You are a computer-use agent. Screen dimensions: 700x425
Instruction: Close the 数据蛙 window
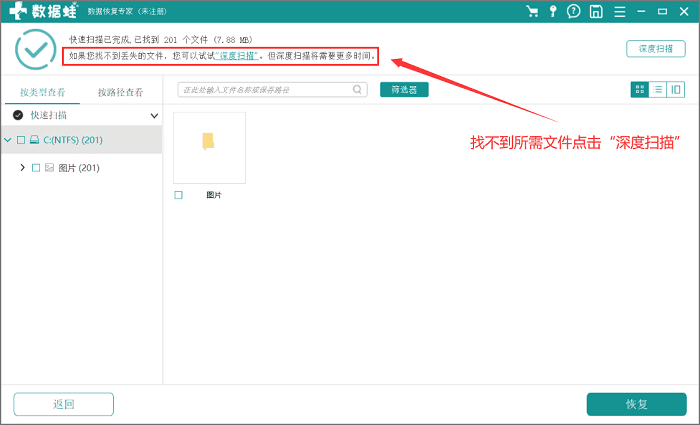tap(684, 12)
